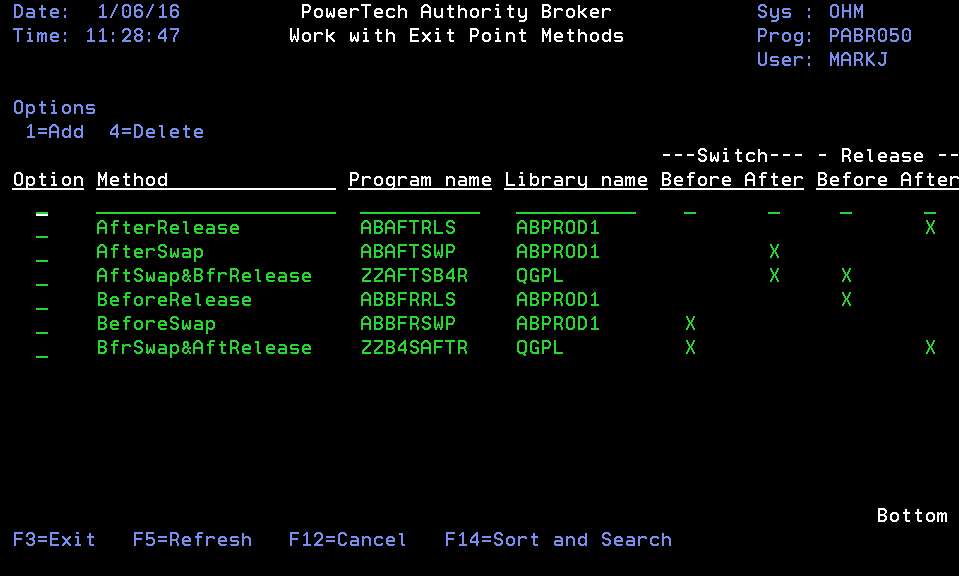Select the AfterRelease method name

(x=168, y=227)
